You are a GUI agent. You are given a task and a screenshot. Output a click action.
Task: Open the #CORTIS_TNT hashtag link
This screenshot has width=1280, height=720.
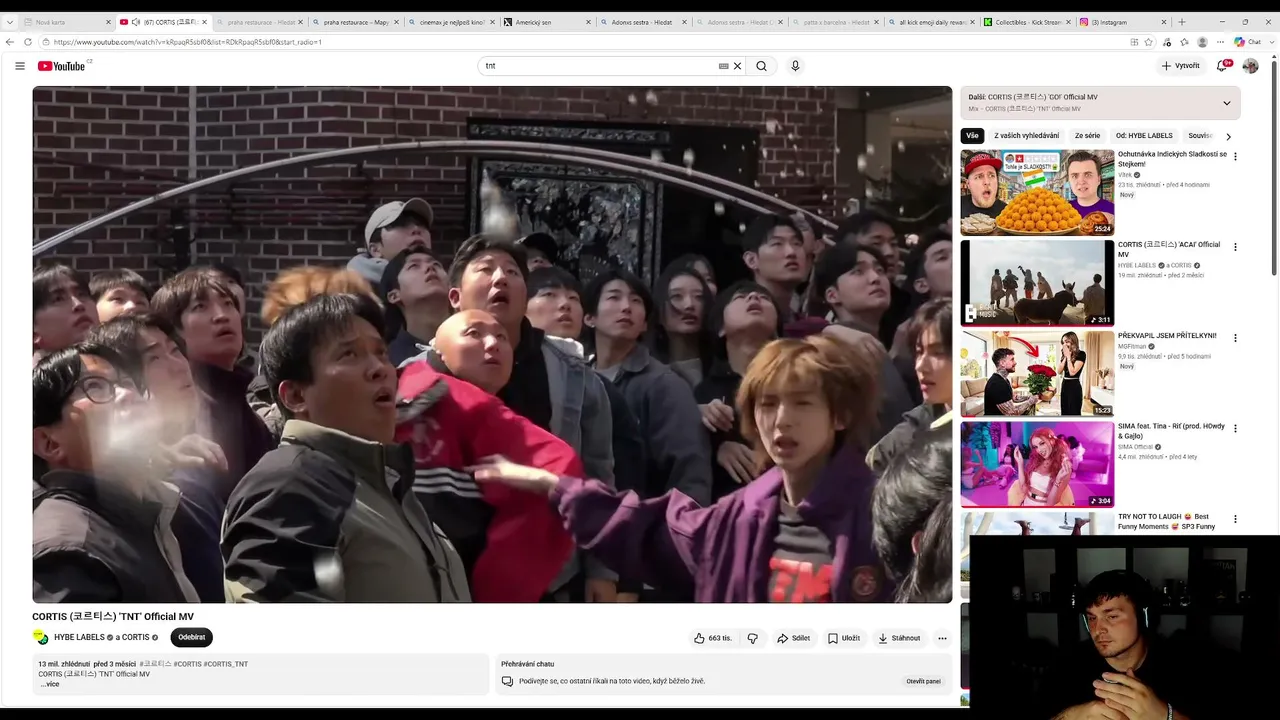click(x=226, y=664)
